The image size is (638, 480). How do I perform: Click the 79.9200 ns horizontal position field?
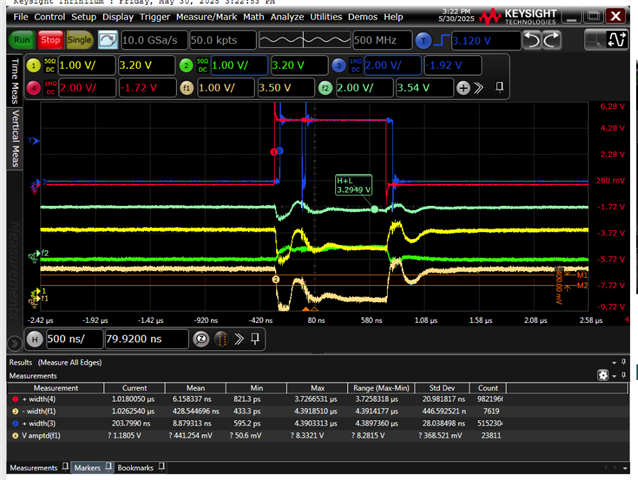[146, 339]
